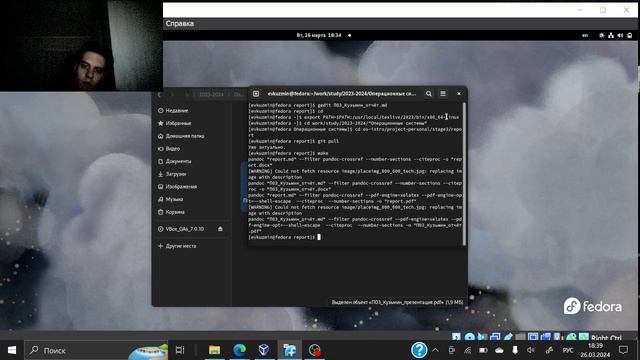Open the Справка menu in VirtualBox
Viewport: 640px width, 360px height.
pyautogui.click(x=180, y=24)
